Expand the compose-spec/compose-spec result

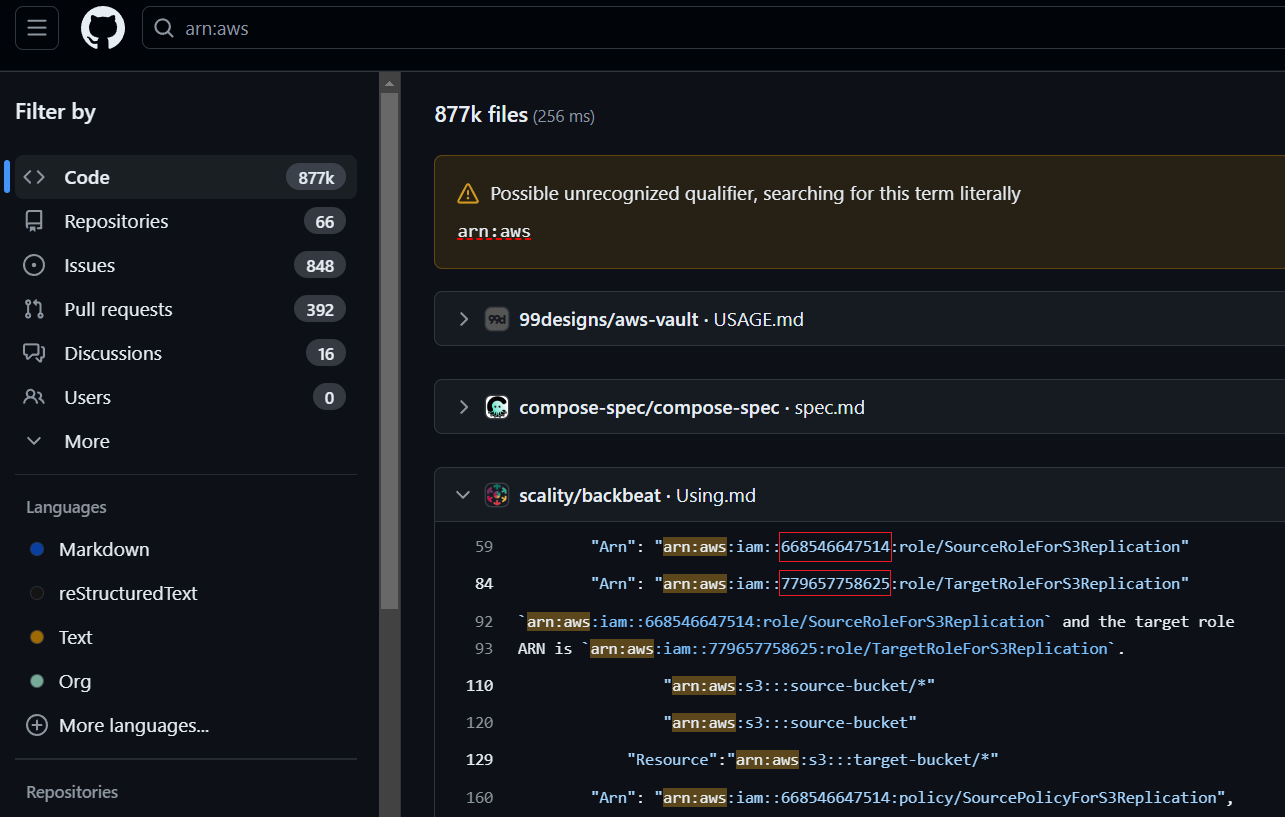[x=463, y=407]
